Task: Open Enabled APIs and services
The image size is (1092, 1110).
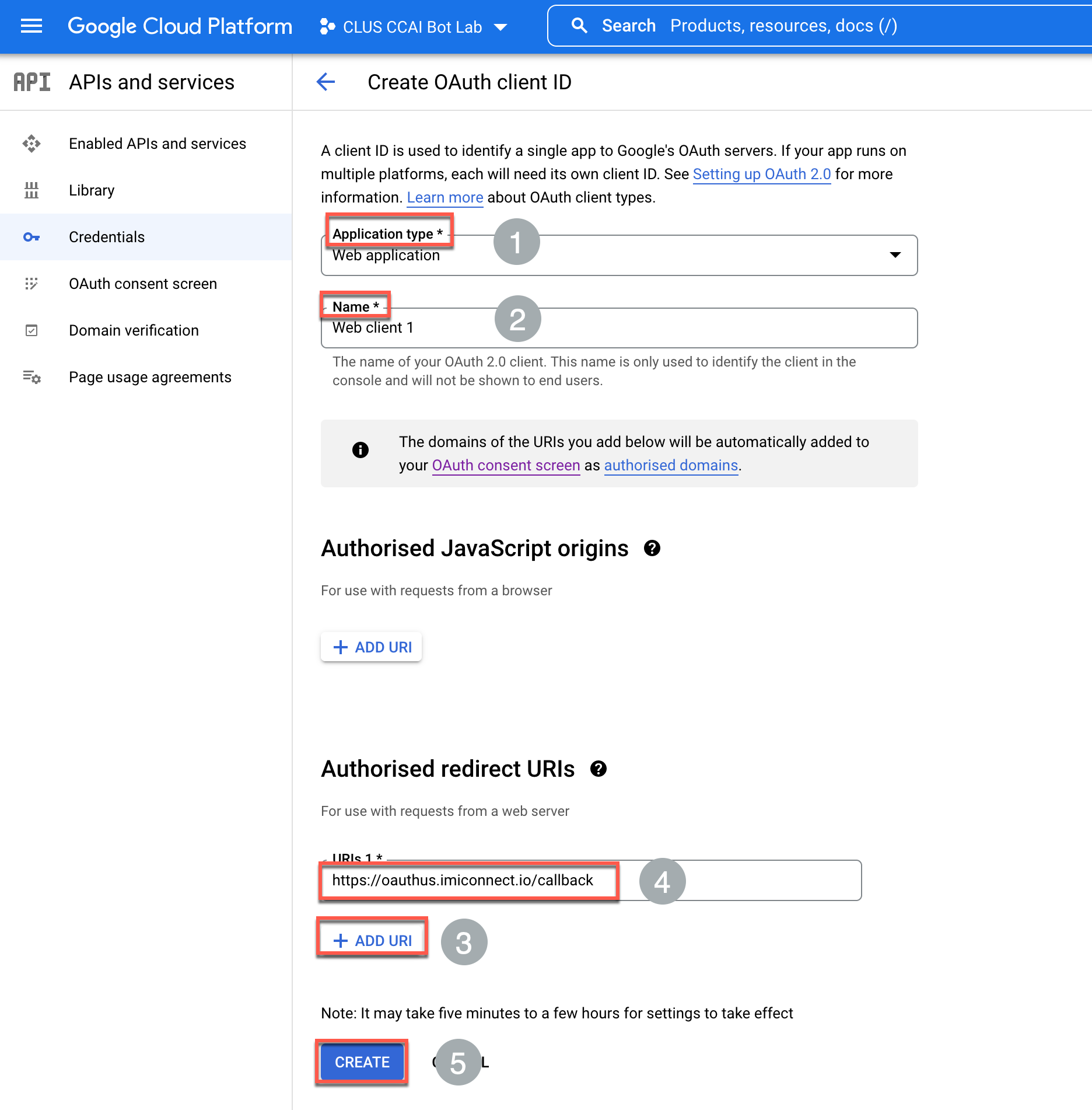Action: click(146, 144)
